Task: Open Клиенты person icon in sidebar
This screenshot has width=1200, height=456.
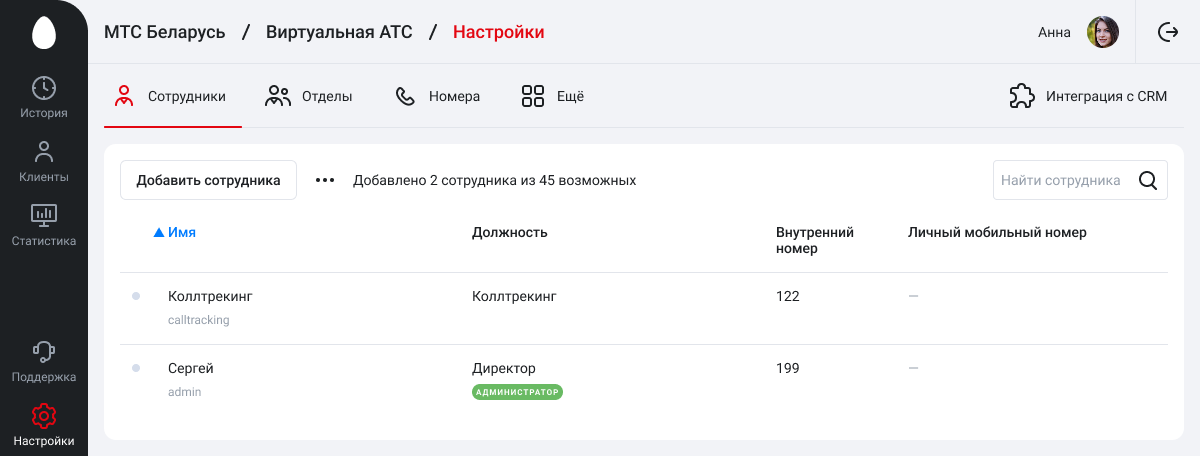Action: (44, 152)
